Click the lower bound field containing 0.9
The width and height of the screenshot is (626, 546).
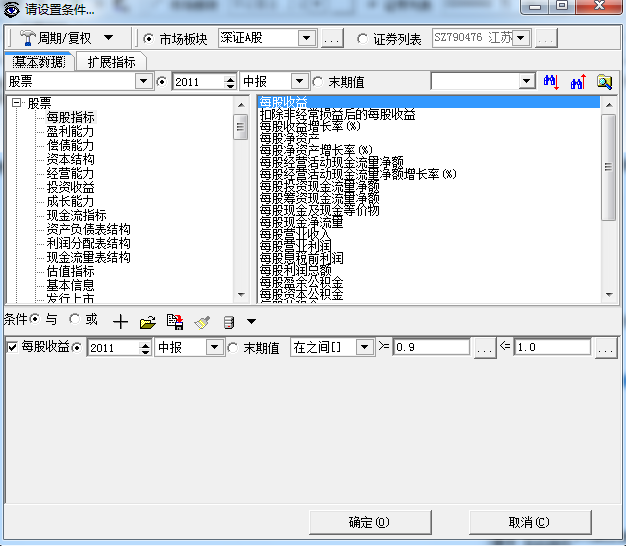point(432,348)
